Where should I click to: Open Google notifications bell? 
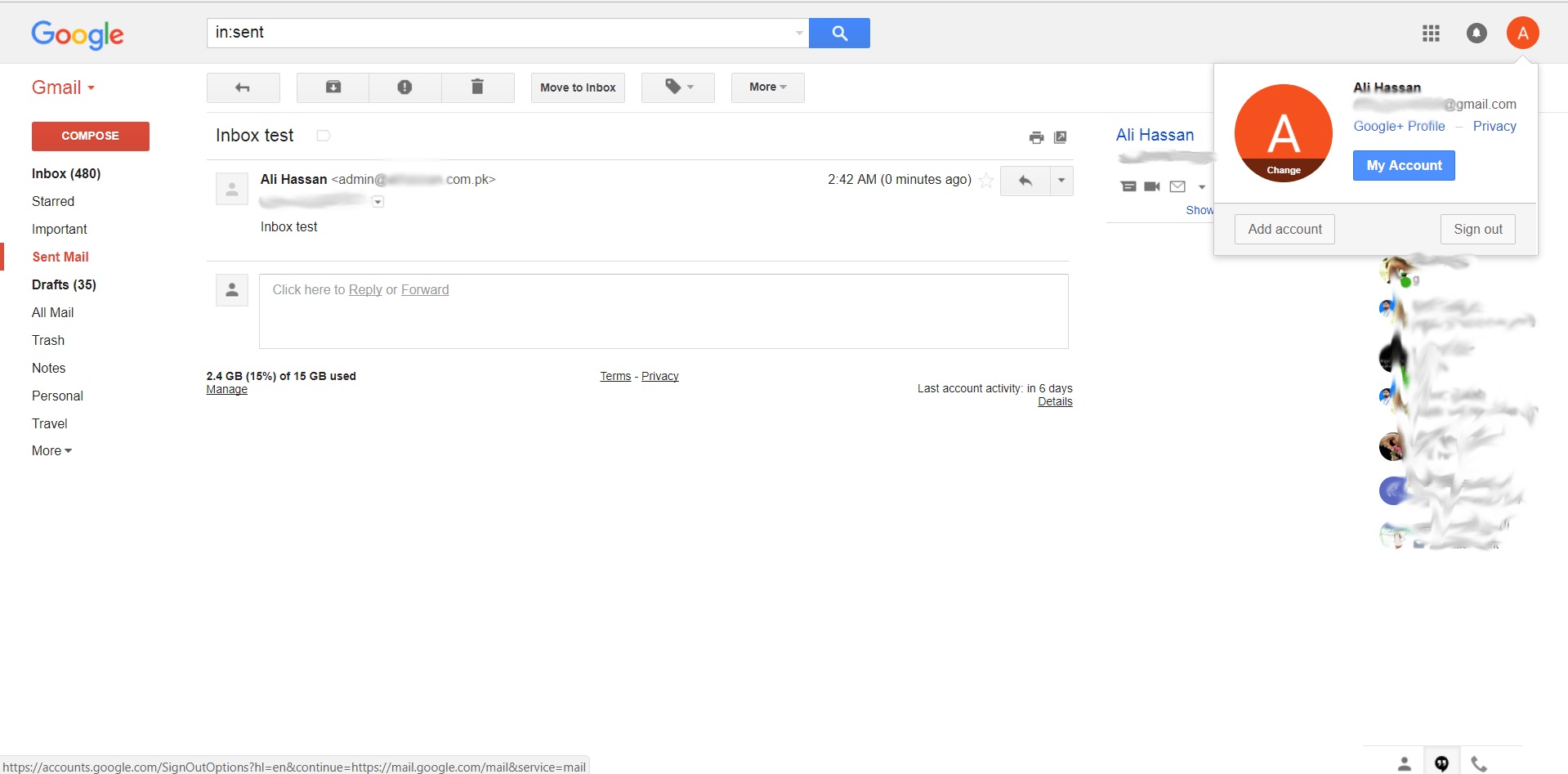1476,34
